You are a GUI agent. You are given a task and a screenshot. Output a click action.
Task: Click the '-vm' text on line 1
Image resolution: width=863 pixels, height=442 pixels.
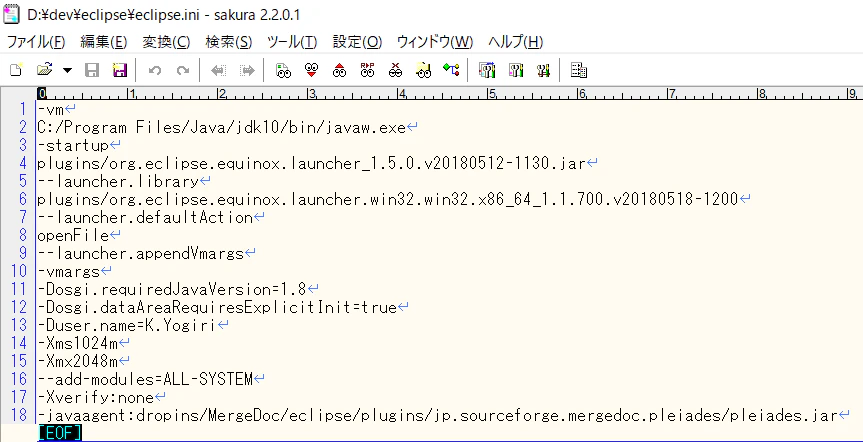51,111
